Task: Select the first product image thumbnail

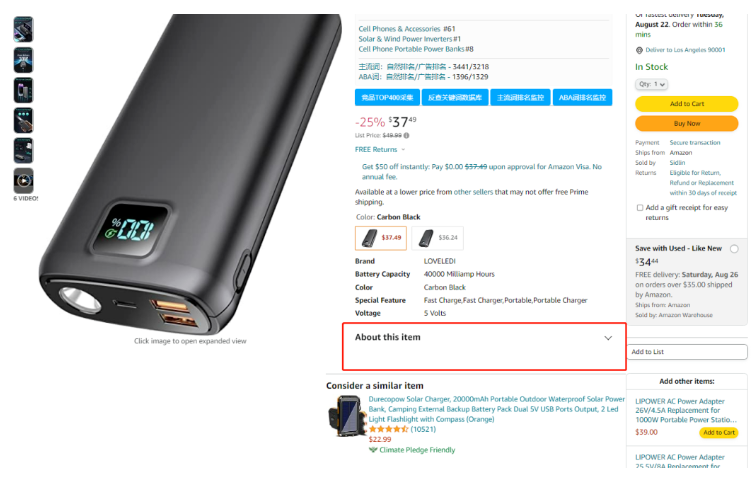Action: pyautogui.click(x=23, y=29)
